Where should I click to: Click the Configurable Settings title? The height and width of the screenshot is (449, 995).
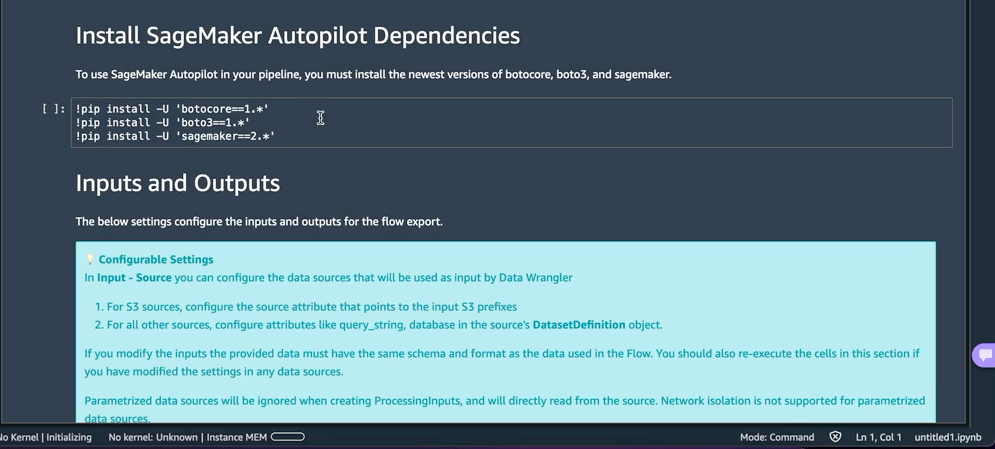155,259
